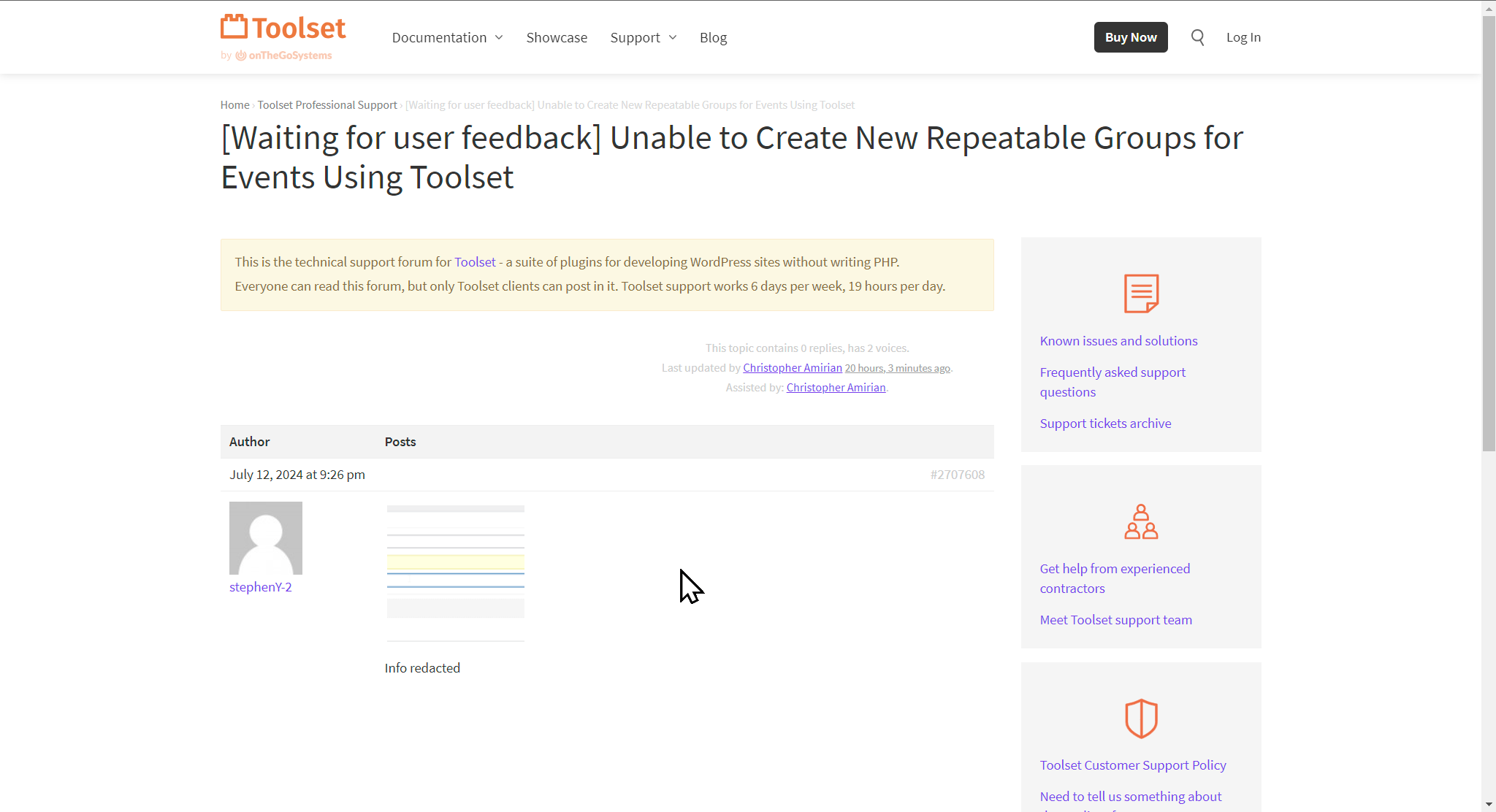Click the Log In link
Screen dimensions: 1496x812
tap(1243, 37)
